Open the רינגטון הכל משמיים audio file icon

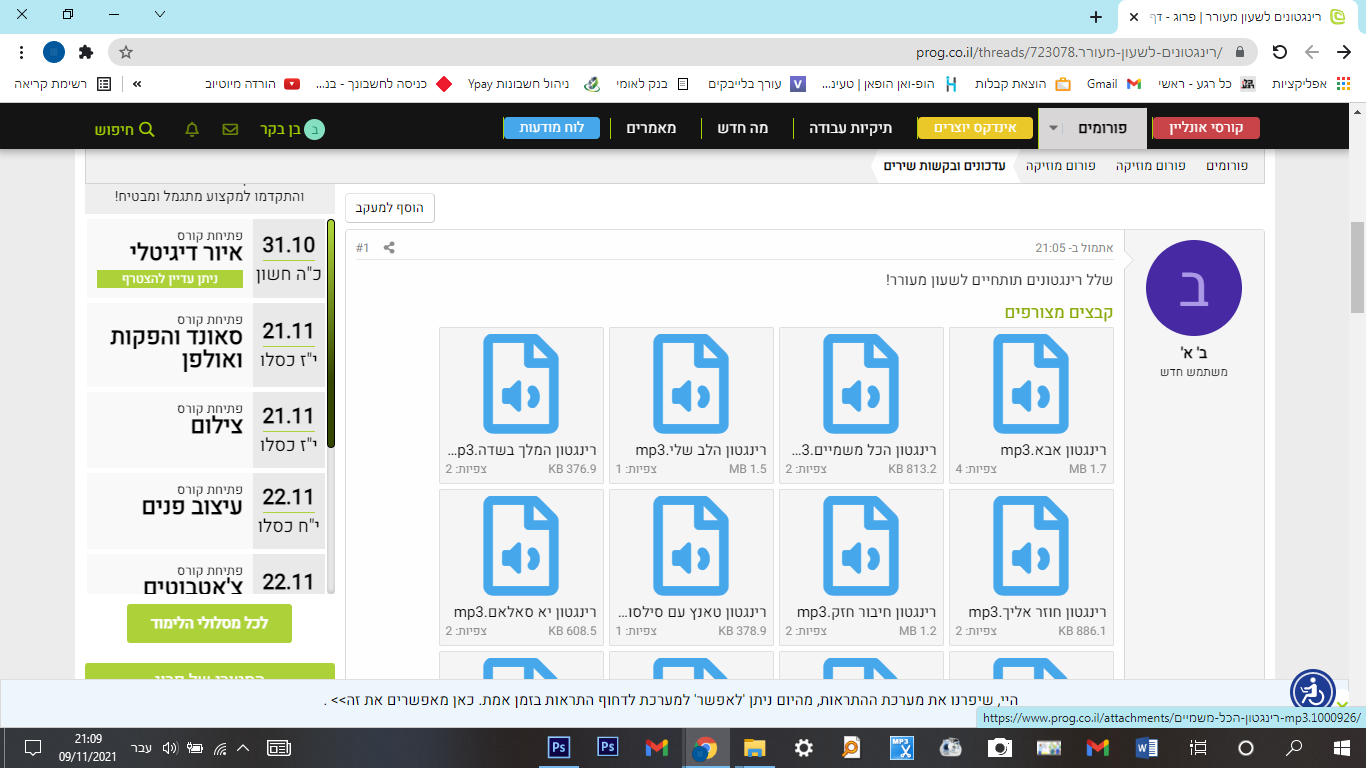point(860,384)
